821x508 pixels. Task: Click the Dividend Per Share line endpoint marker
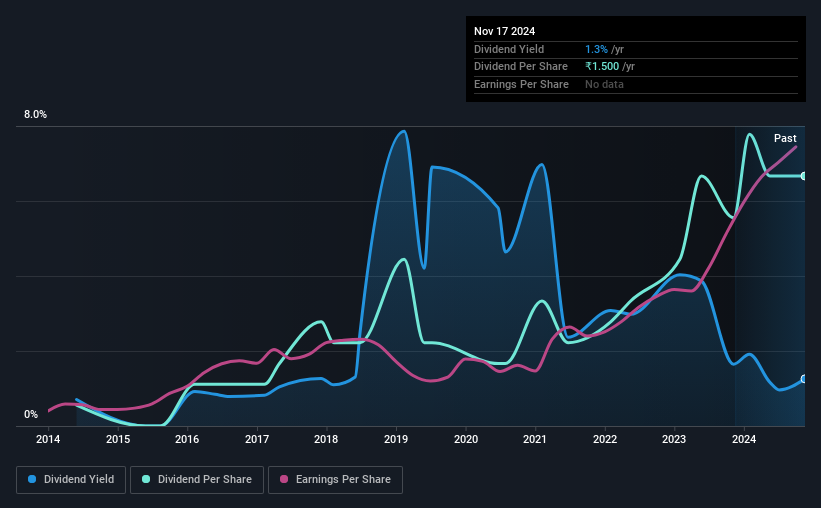click(804, 176)
